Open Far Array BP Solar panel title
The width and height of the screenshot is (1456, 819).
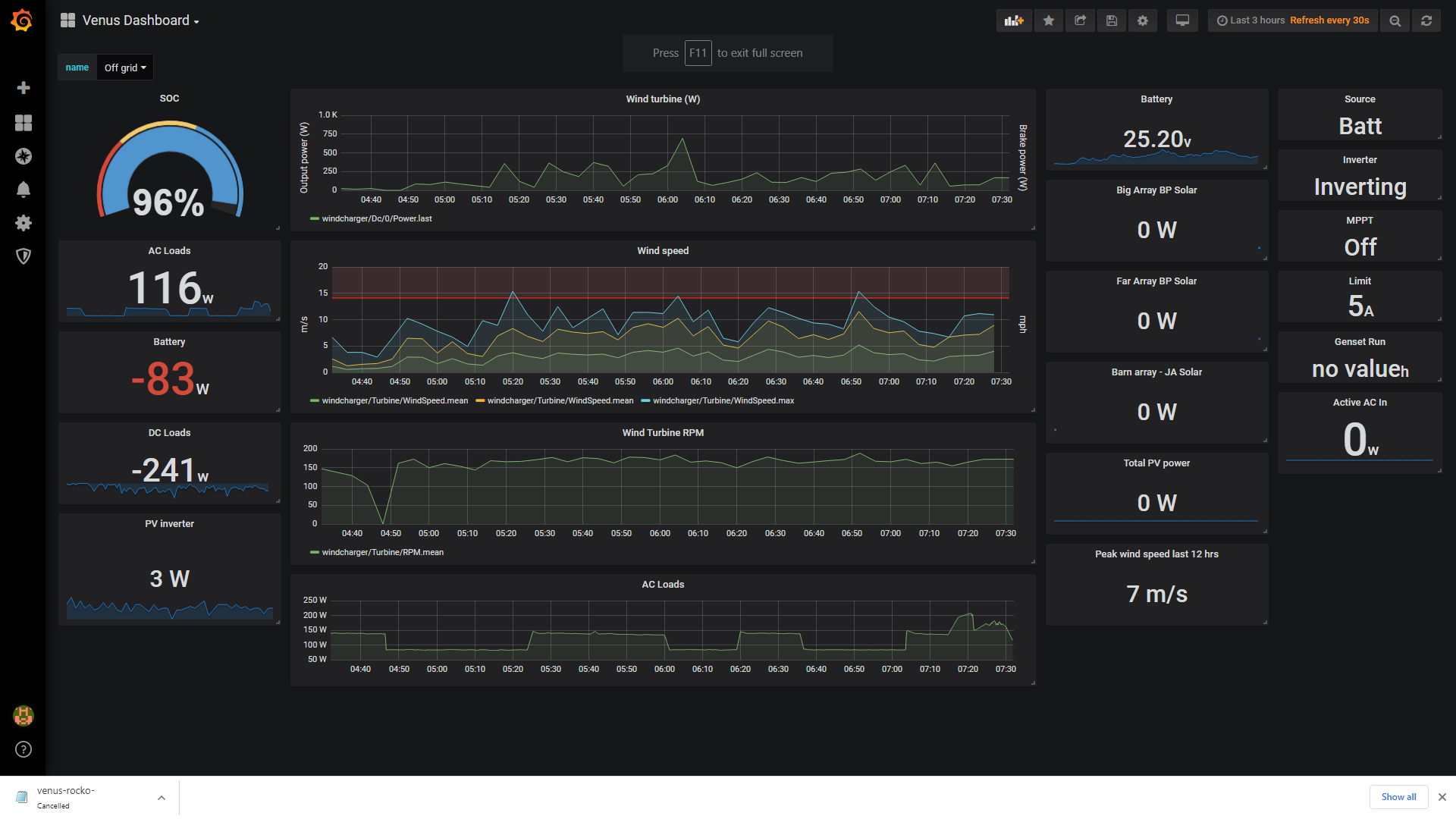tap(1156, 281)
